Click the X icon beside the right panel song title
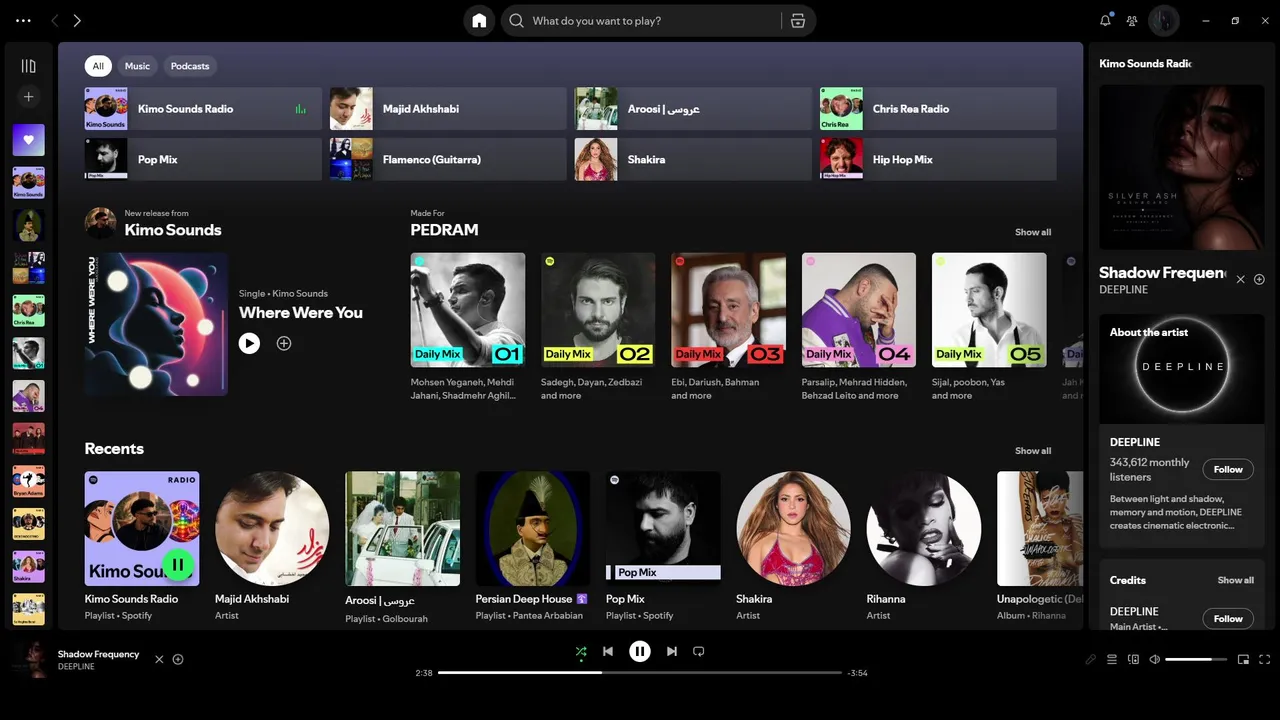The width and height of the screenshot is (1280, 720). 1241,279
